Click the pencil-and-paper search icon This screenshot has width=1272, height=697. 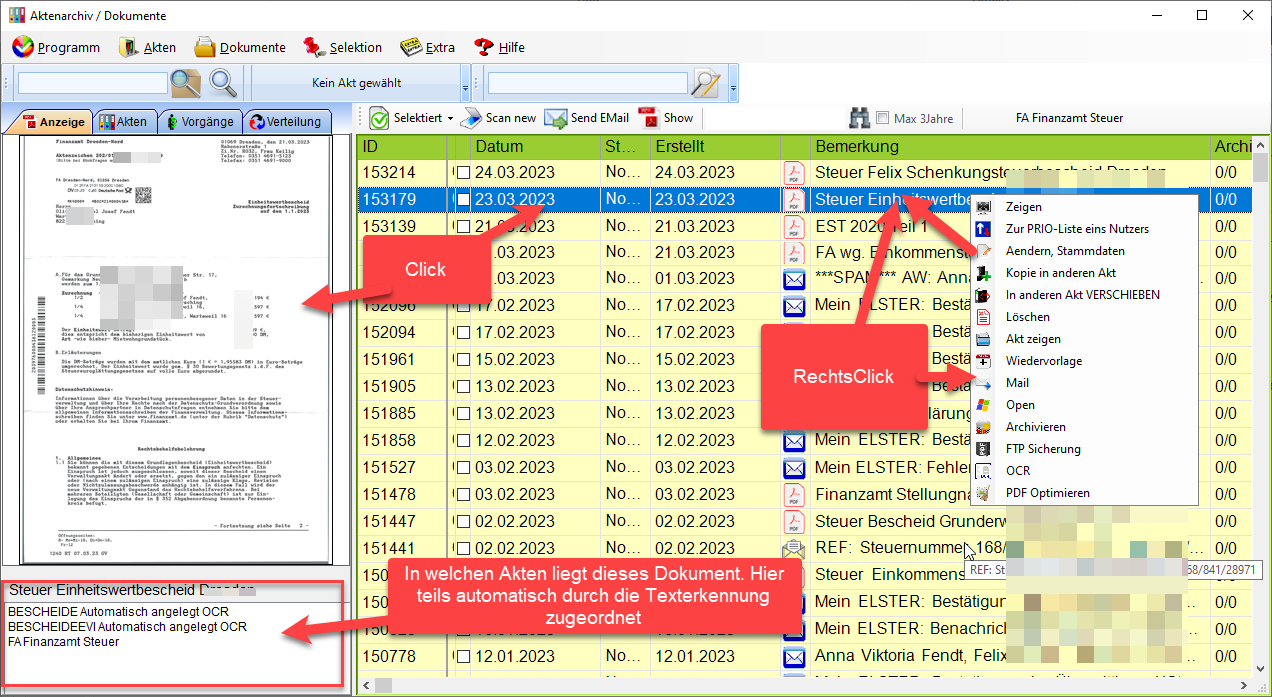pyautogui.click(x=707, y=83)
